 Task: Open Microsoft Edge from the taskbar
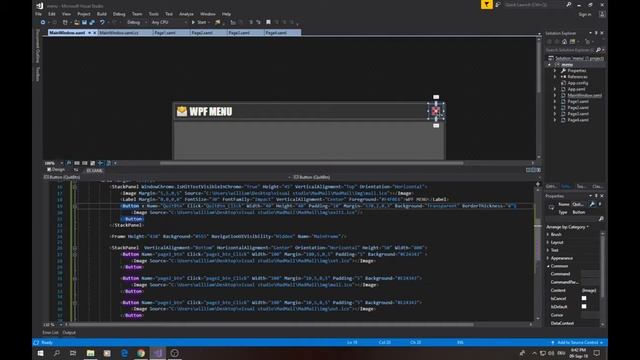[124, 353]
